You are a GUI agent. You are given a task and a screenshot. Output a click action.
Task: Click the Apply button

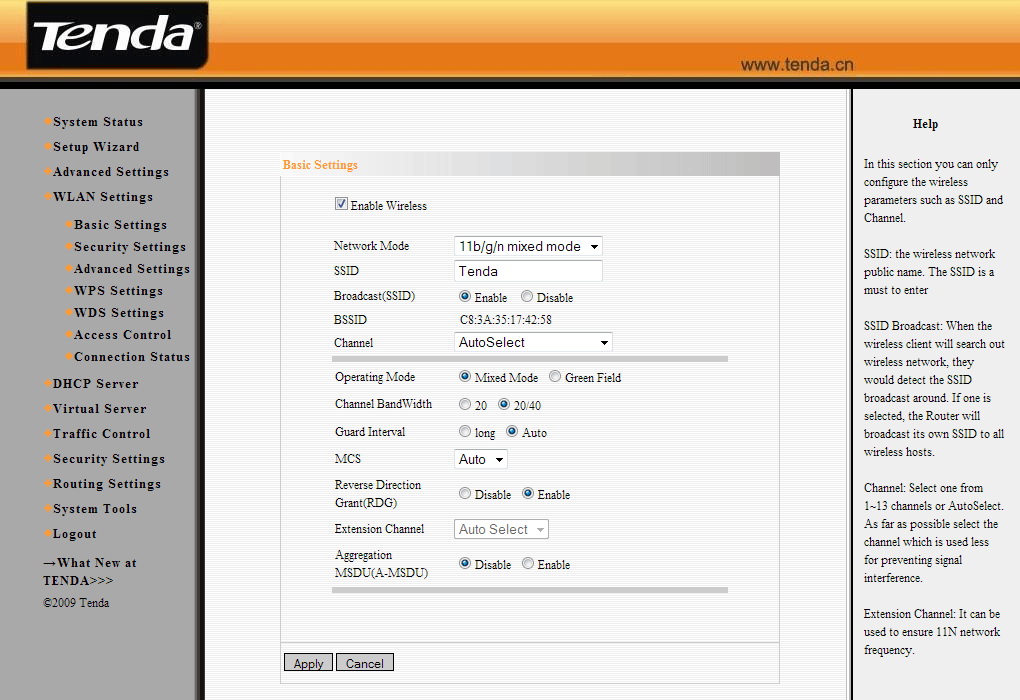[308, 663]
